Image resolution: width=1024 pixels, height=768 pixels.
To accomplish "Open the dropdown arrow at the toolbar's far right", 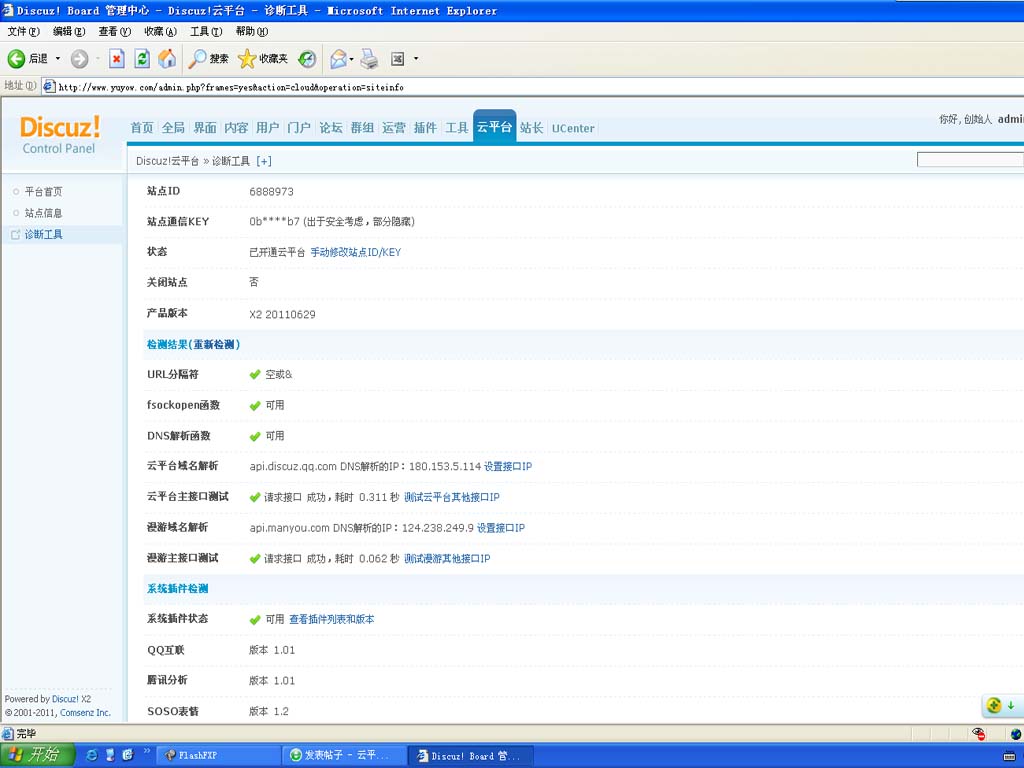I will tap(415, 59).
